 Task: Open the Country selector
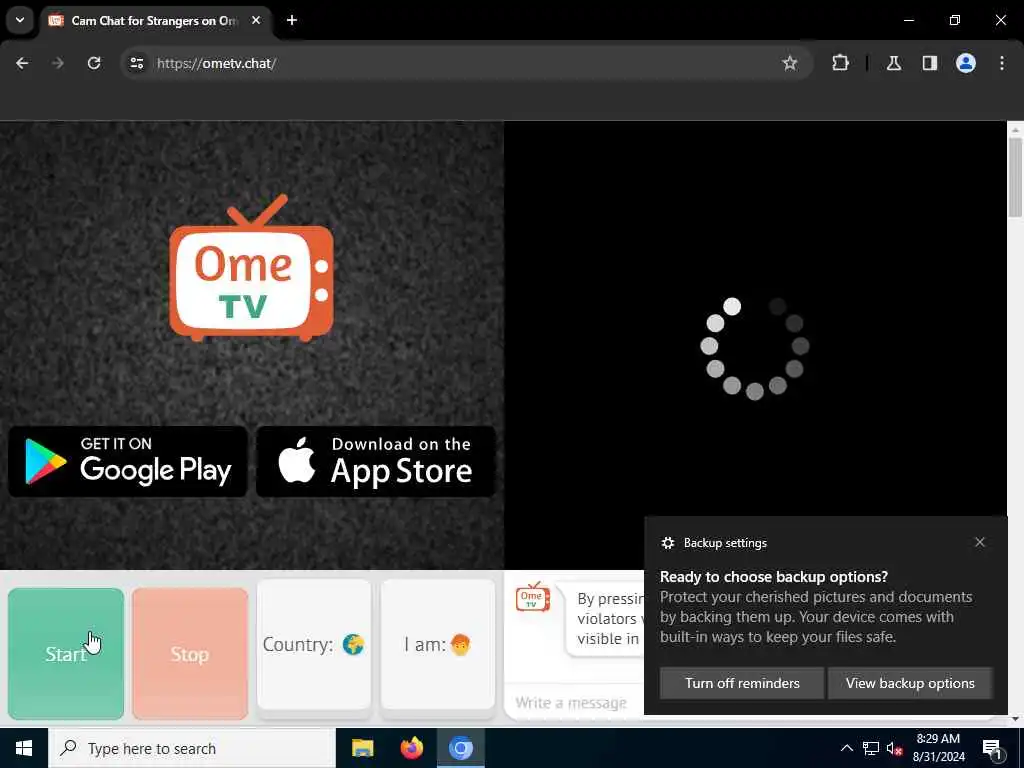[x=314, y=645]
